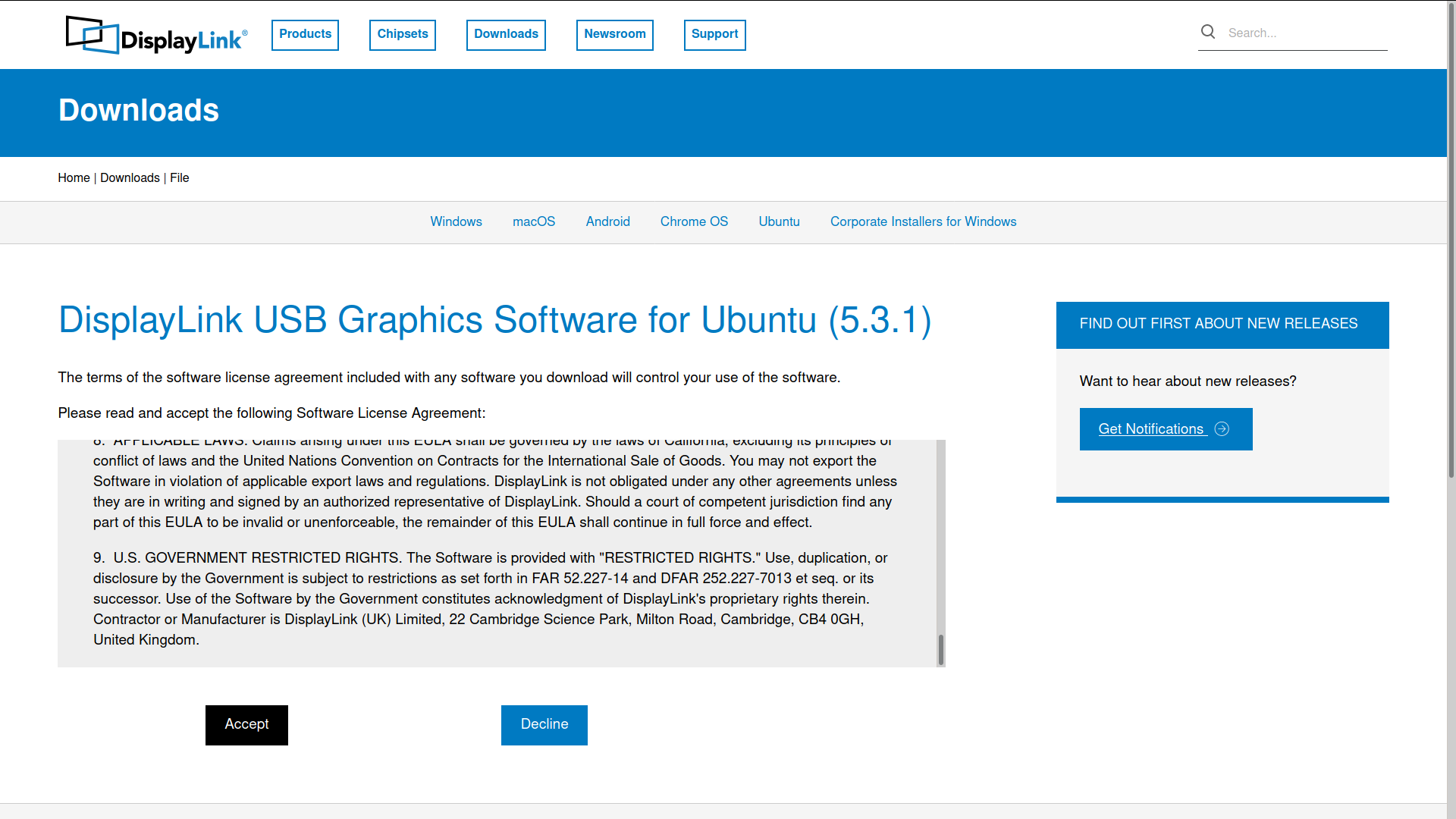Click the search magnifier icon
The width and height of the screenshot is (1456, 819).
click(x=1208, y=32)
